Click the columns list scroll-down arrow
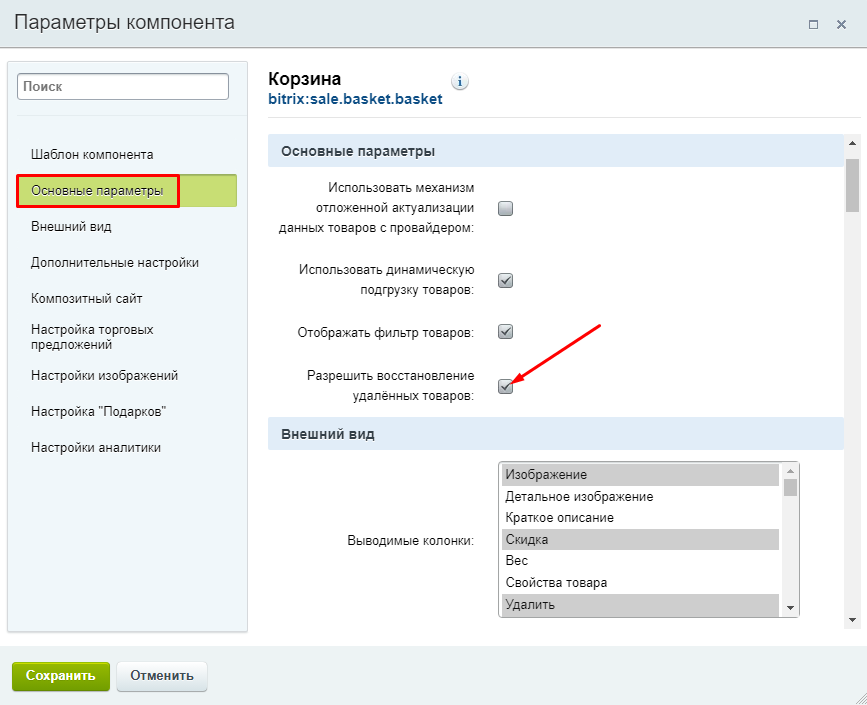The image size is (867, 705). [x=790, y=608]
